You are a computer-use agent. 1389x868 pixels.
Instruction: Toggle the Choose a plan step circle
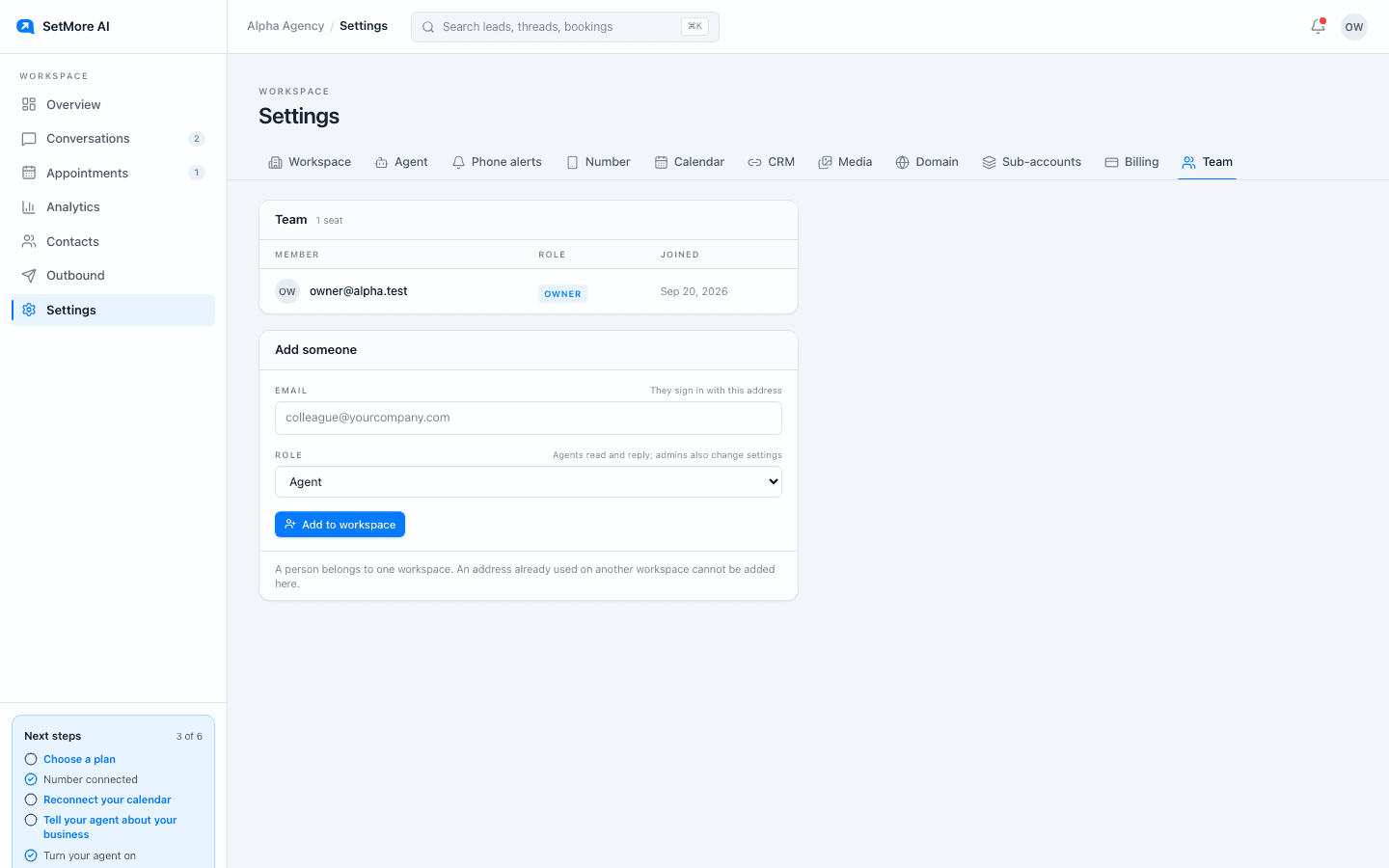click(x=31, y=759)
